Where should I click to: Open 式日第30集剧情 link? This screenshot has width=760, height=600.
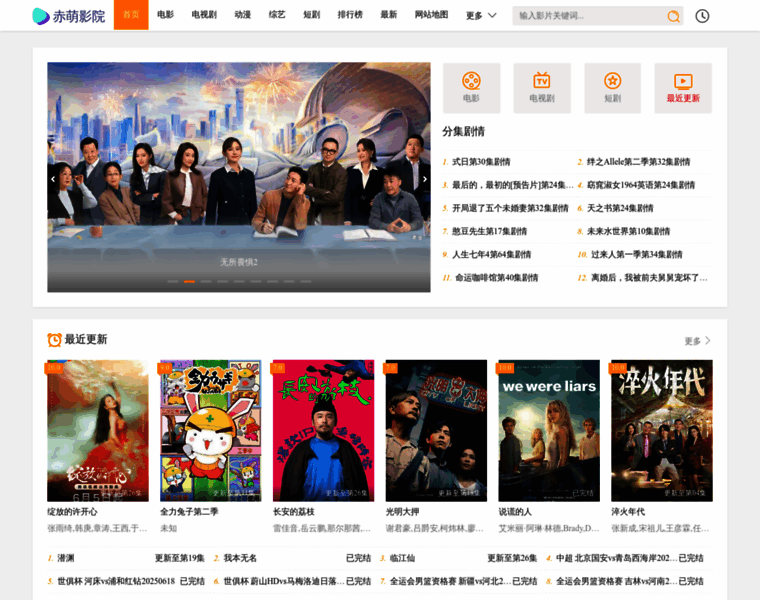(481, 162)
